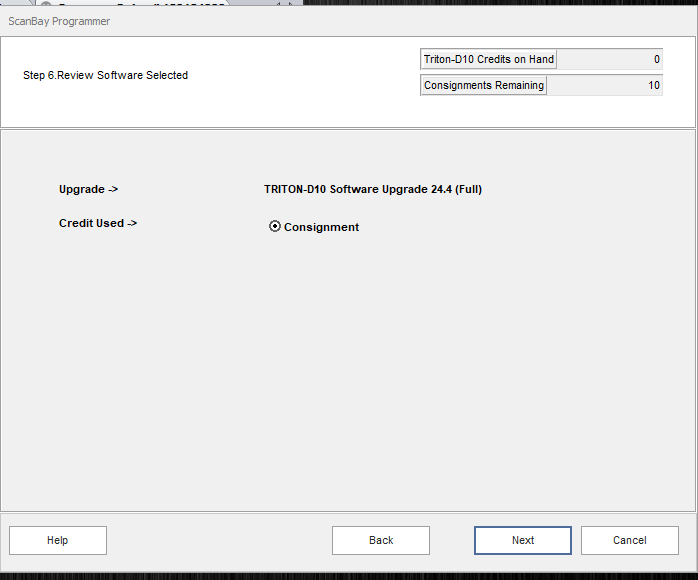Click the background browser tab above the dialog
The image size is (698, 580).
140,3
